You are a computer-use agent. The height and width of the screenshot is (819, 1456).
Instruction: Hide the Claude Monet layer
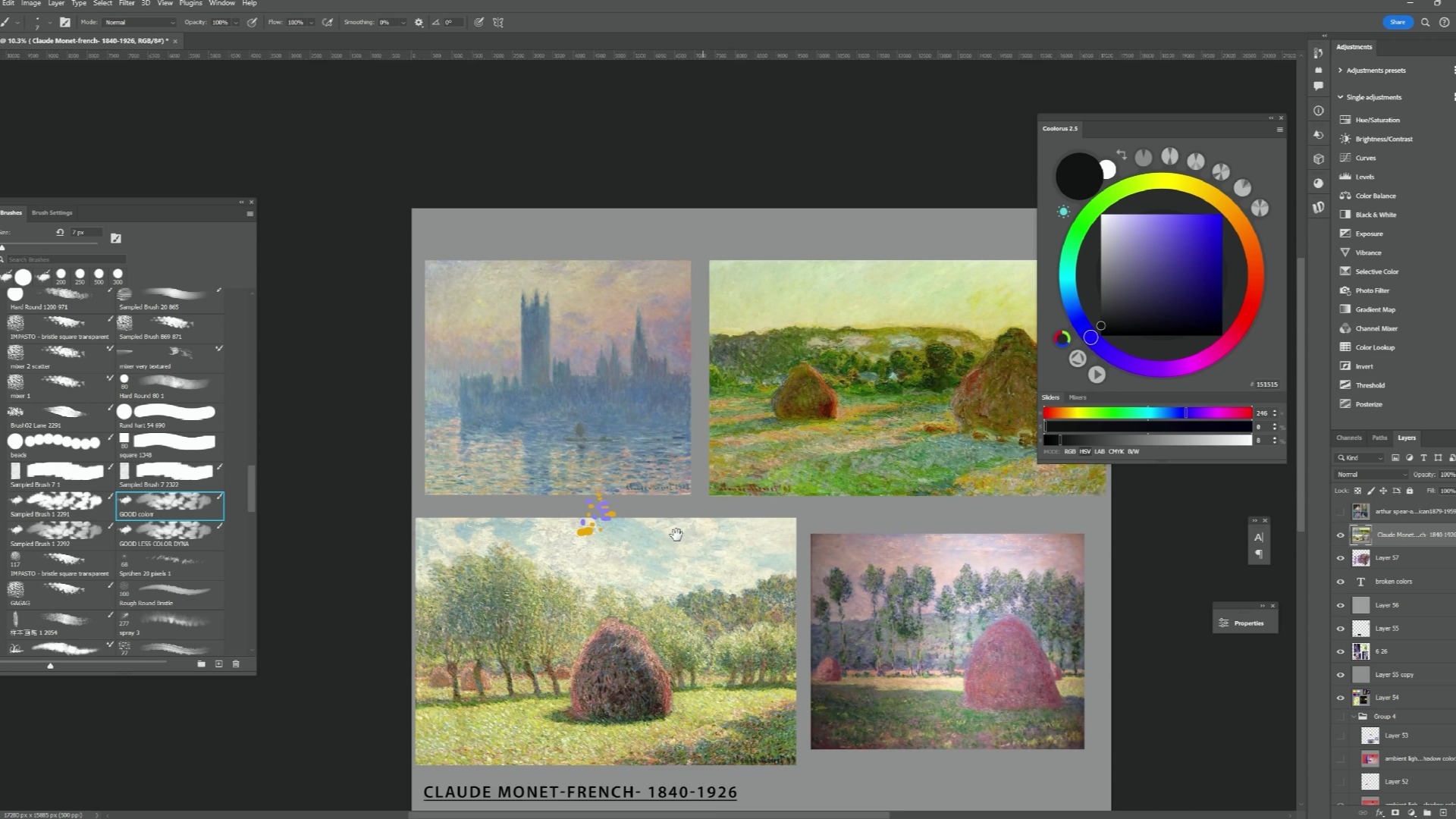(1340, 535)
